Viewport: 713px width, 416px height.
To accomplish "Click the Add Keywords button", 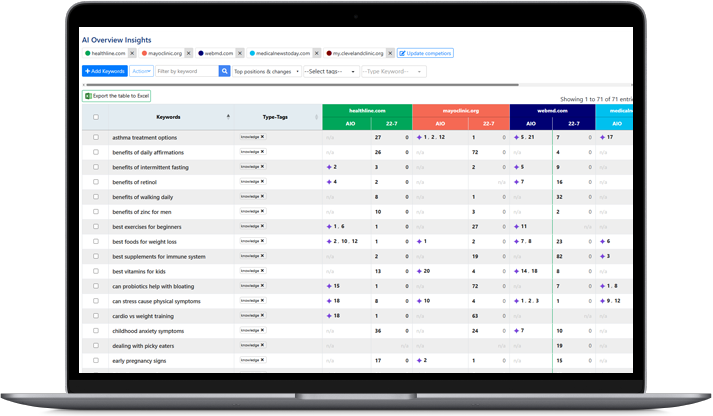I will click(x=105, y=71).
